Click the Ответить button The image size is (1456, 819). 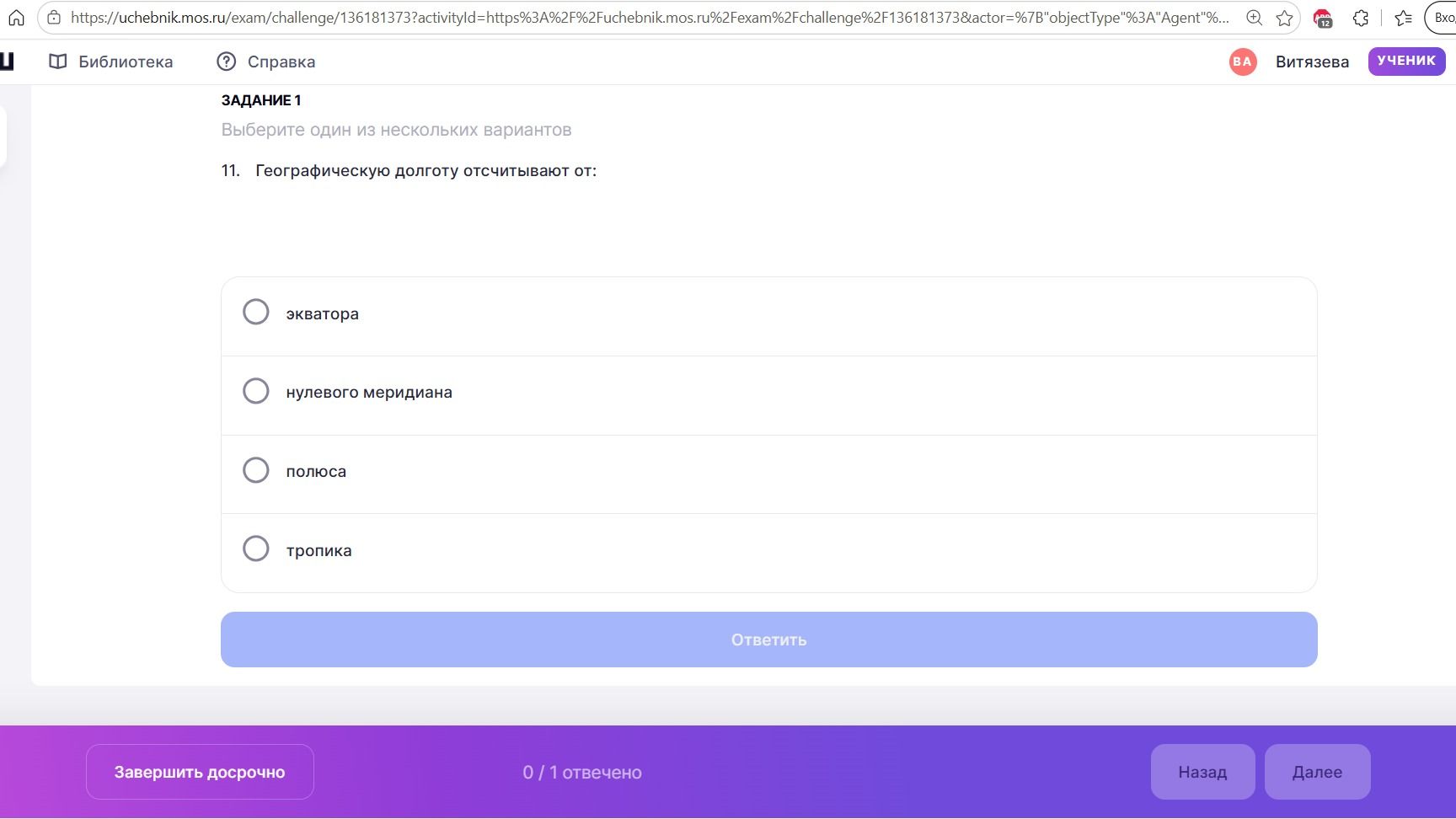point(768,640)
